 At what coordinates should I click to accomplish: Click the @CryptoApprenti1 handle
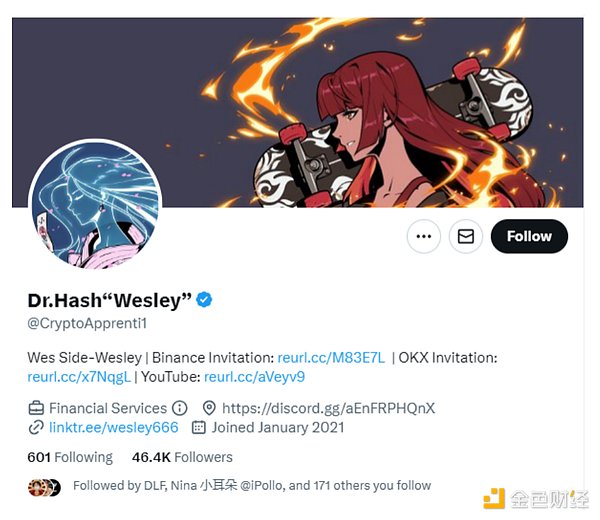(87, 323)
